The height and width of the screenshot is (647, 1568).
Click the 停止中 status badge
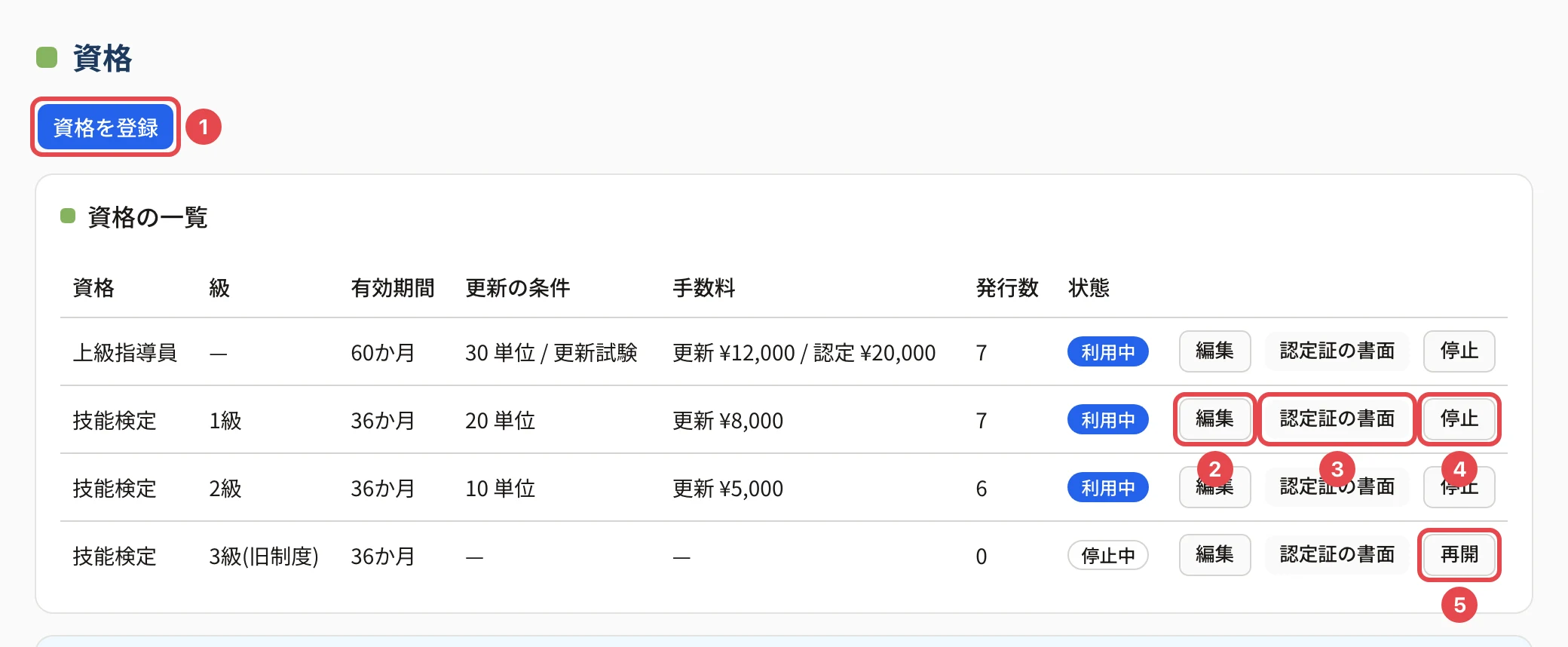(1107, 556)
